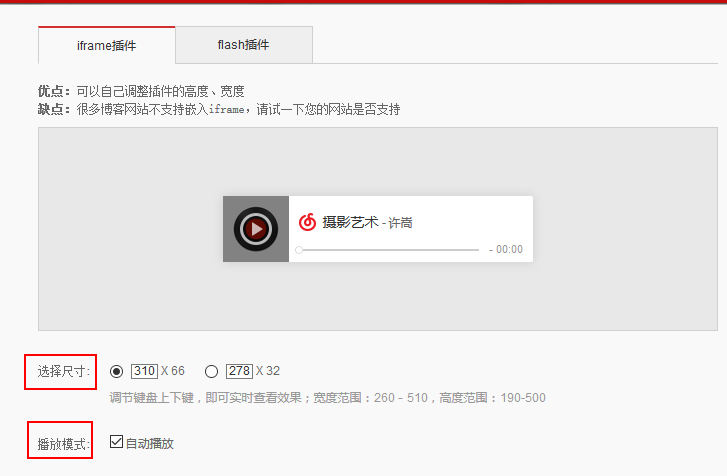Focus the width input showing 310
Image resolution: width=727 pixels, height=476 pixels.
(x=145, y=371)
